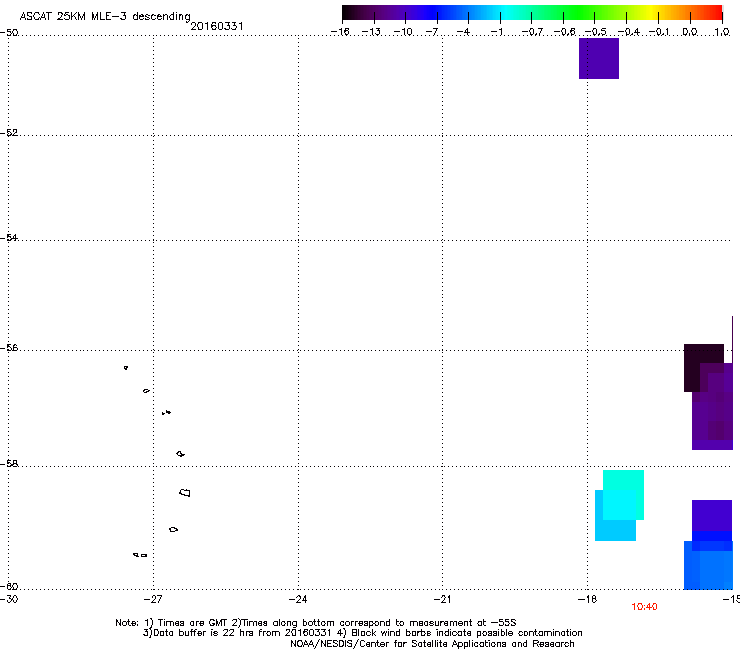Viewport: 740px width, 650px height.
Task: Click the colorbar label -0.1
Action: [x=659, y=32]
